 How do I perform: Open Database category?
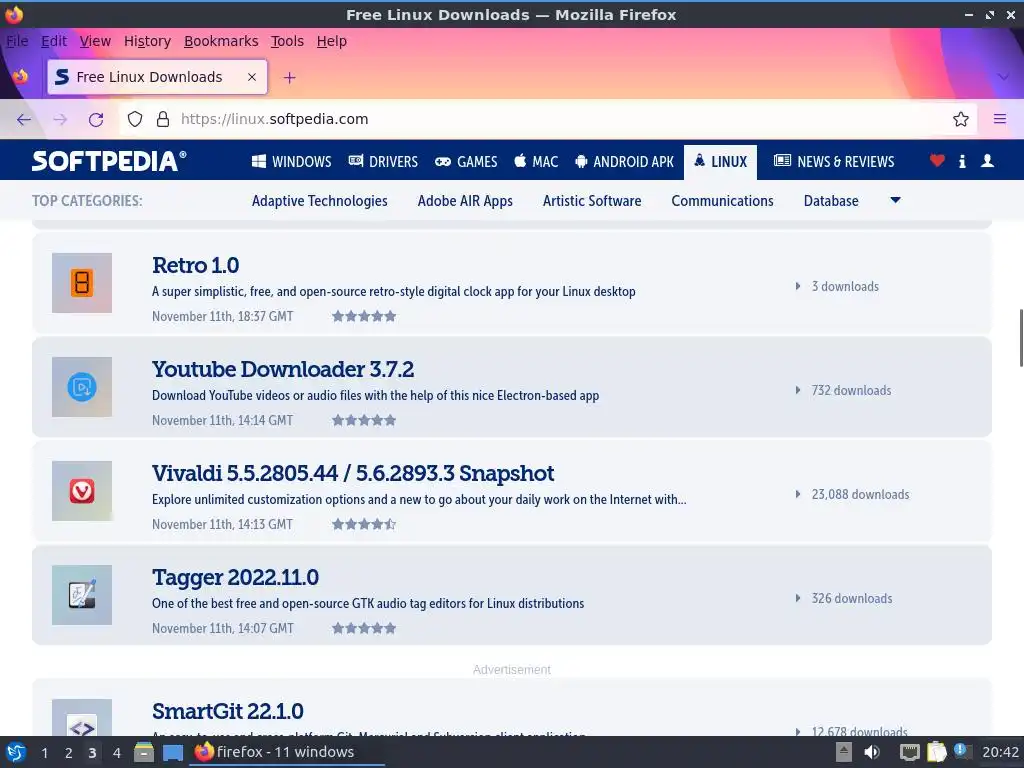pos(831,200)
